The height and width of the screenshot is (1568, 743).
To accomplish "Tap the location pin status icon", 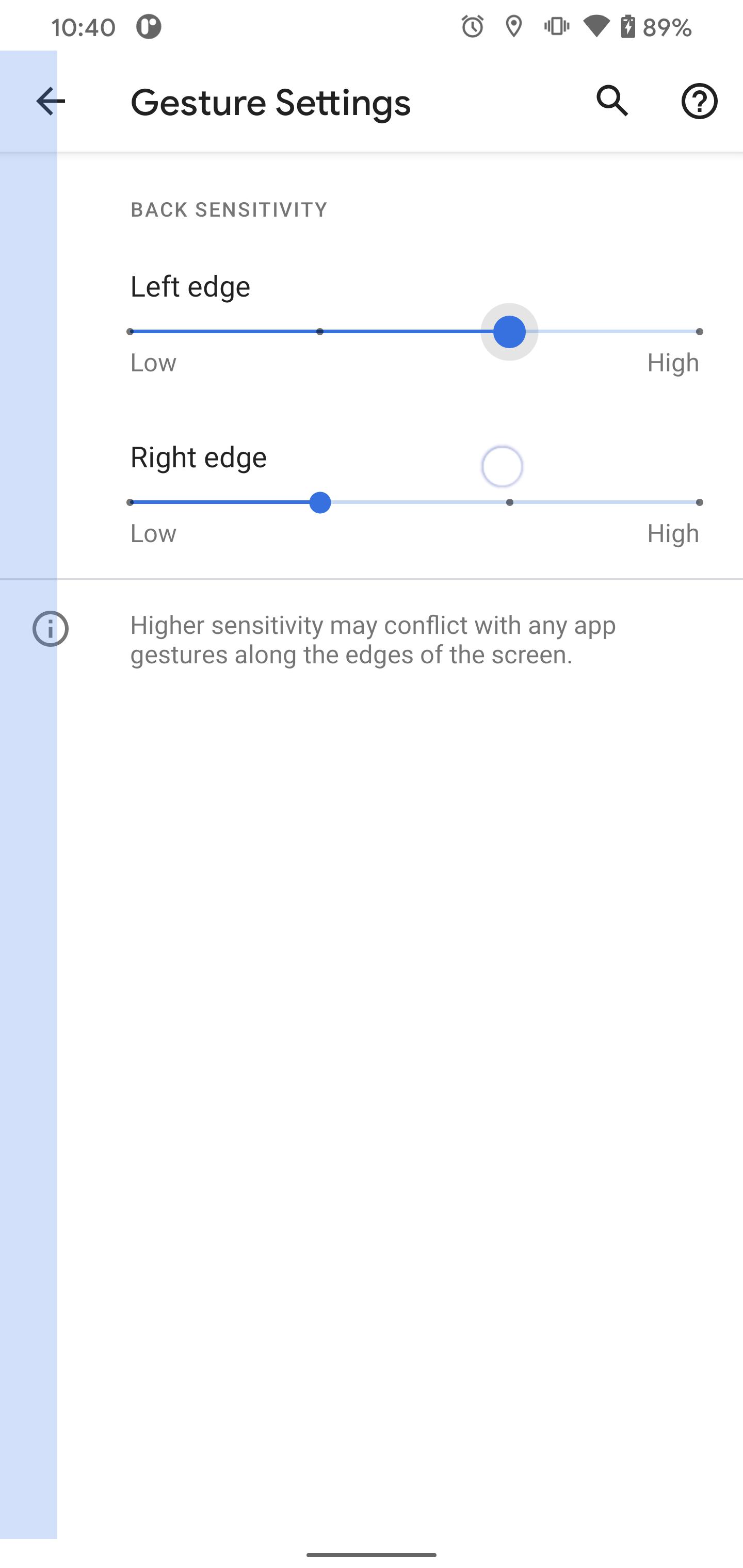I will [x=514, y=27].
